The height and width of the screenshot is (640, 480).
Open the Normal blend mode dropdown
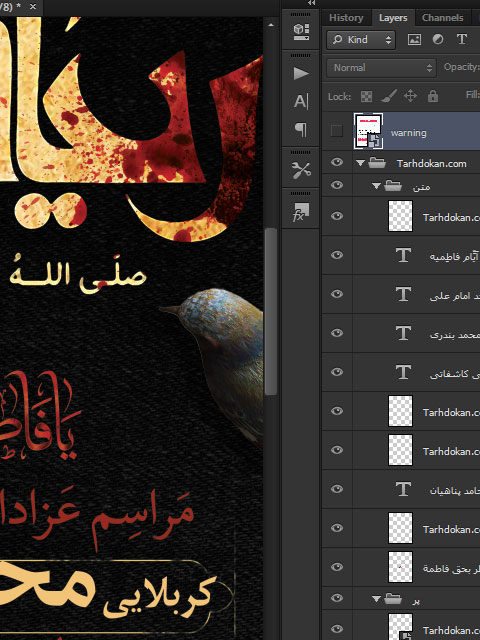(382, 68)
